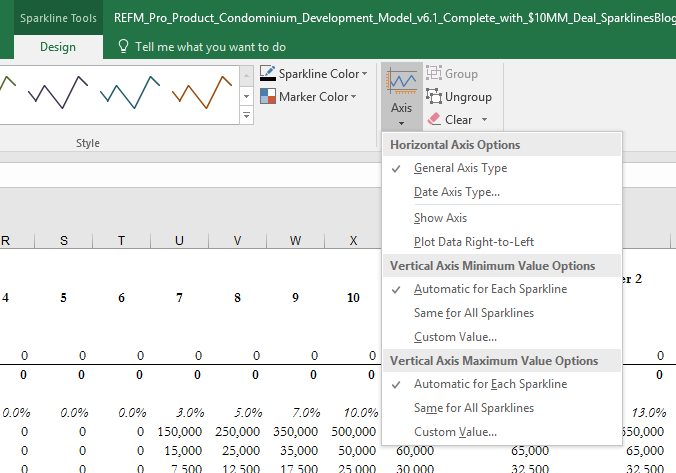Click the cell showing 7.0%
Screen dimensions: 676x473
pyautogui.click(x=306, y=413)
